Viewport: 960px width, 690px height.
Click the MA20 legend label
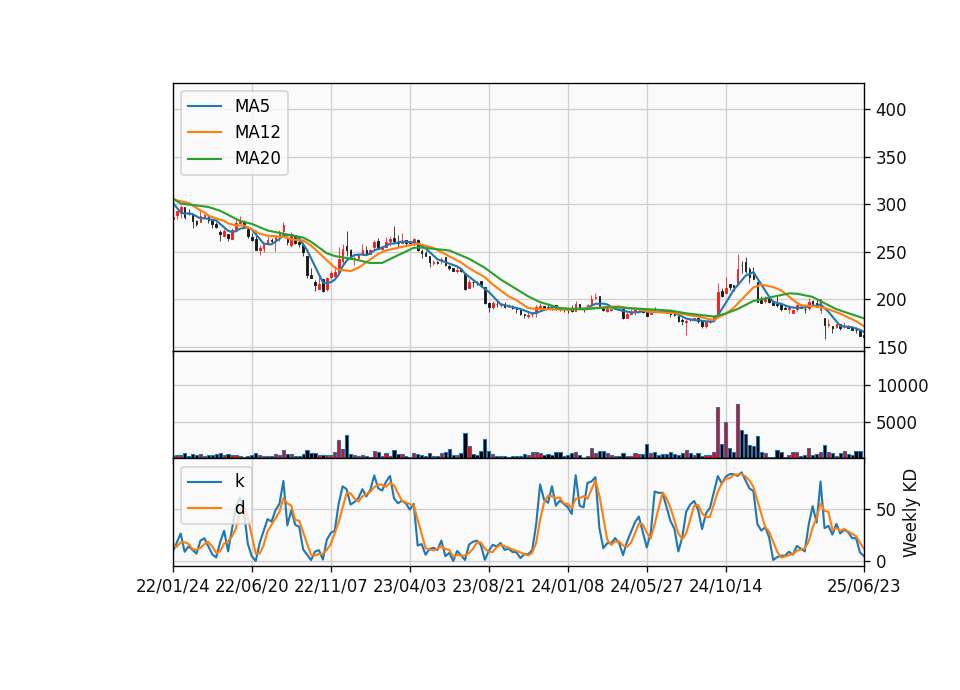pyautogui.click(x=257, y=158)
